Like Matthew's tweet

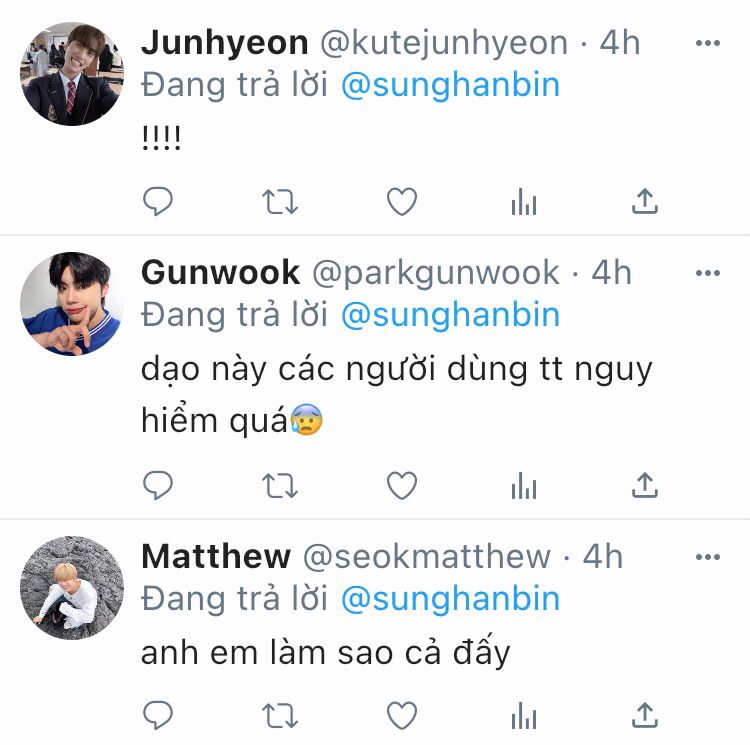[x=402, y=715]
